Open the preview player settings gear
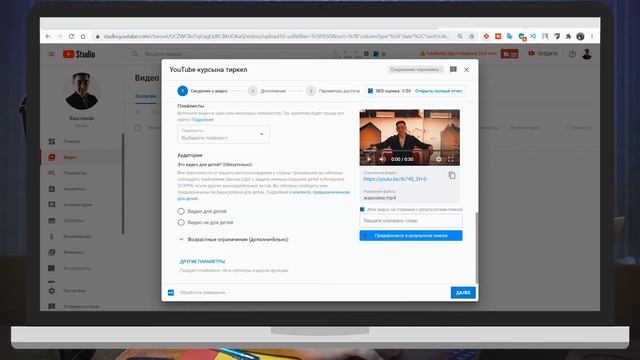Viewport: 640px width, 360px height. pyautogui.click(x=438, y=159)
